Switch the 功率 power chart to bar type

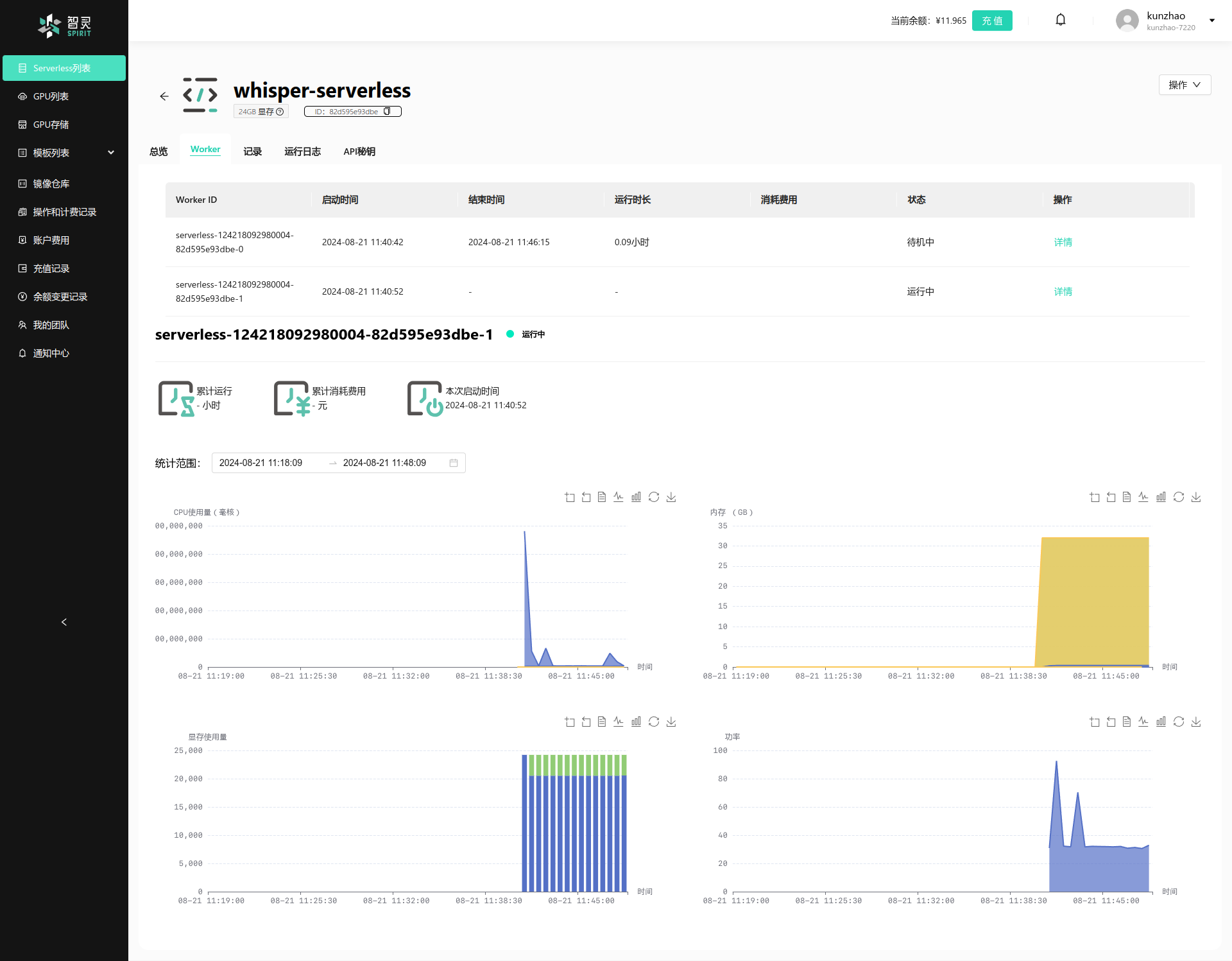[1161, 722]
